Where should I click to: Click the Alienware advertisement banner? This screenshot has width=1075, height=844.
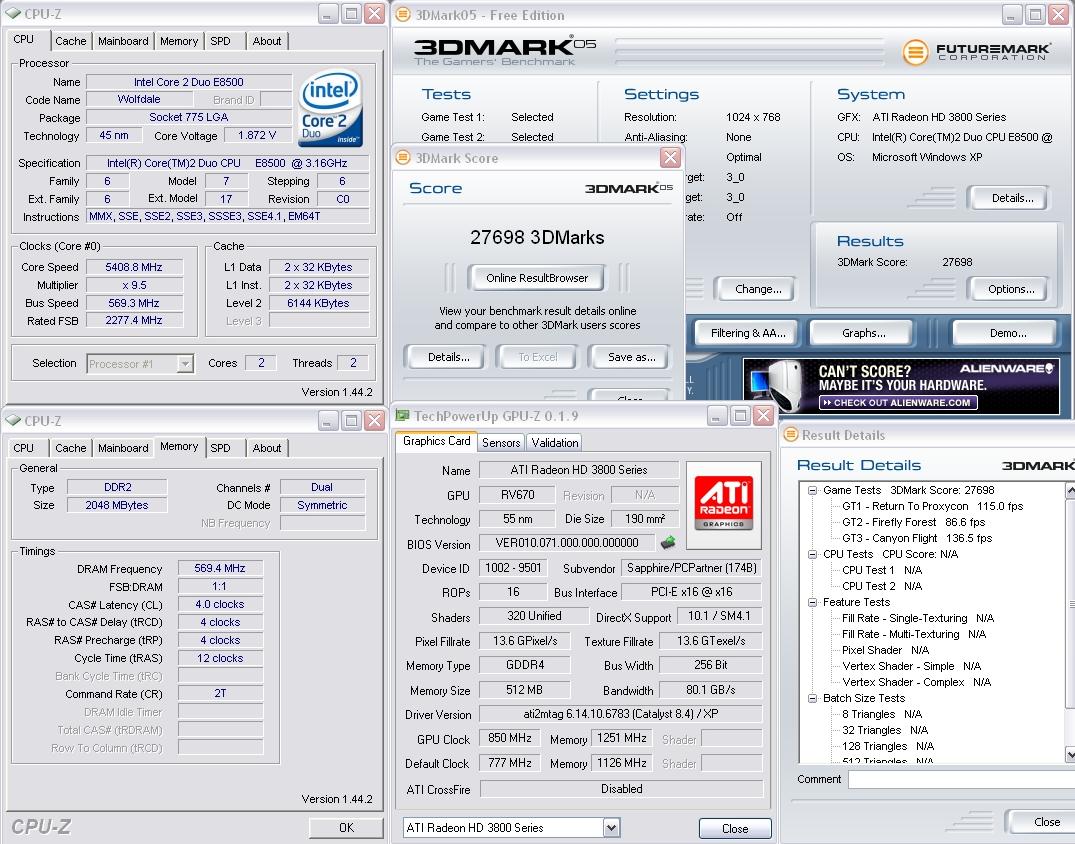pyautogui.click(x=901, y=385)
